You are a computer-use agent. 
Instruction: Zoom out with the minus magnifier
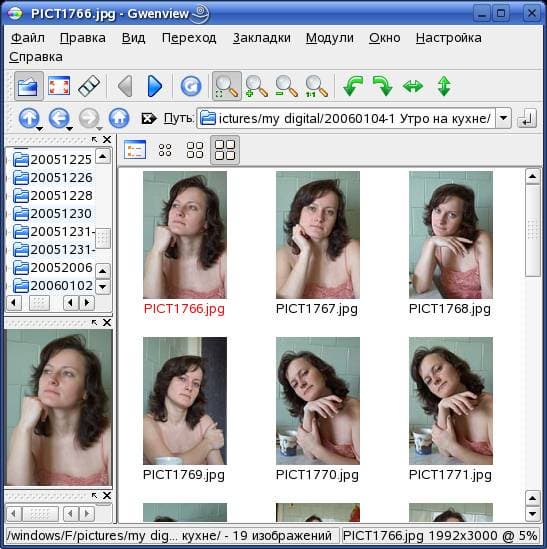click(x=286, y=86)
